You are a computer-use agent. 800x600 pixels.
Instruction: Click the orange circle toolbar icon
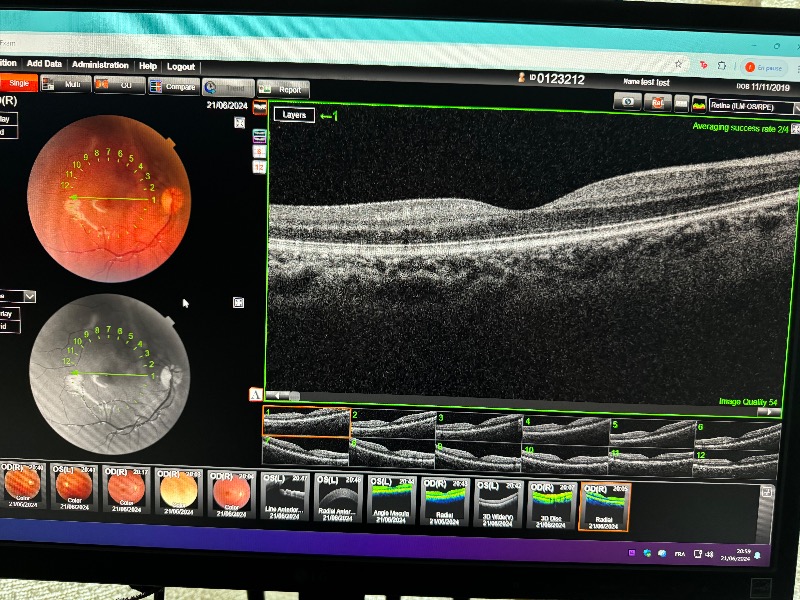[658, 103]
